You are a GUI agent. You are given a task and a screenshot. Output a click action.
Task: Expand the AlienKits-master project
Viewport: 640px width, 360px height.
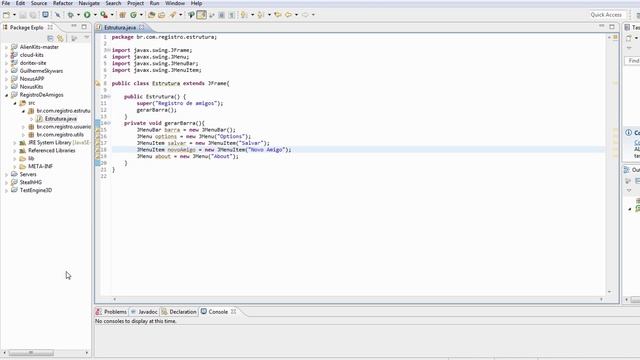pos(7,47)
